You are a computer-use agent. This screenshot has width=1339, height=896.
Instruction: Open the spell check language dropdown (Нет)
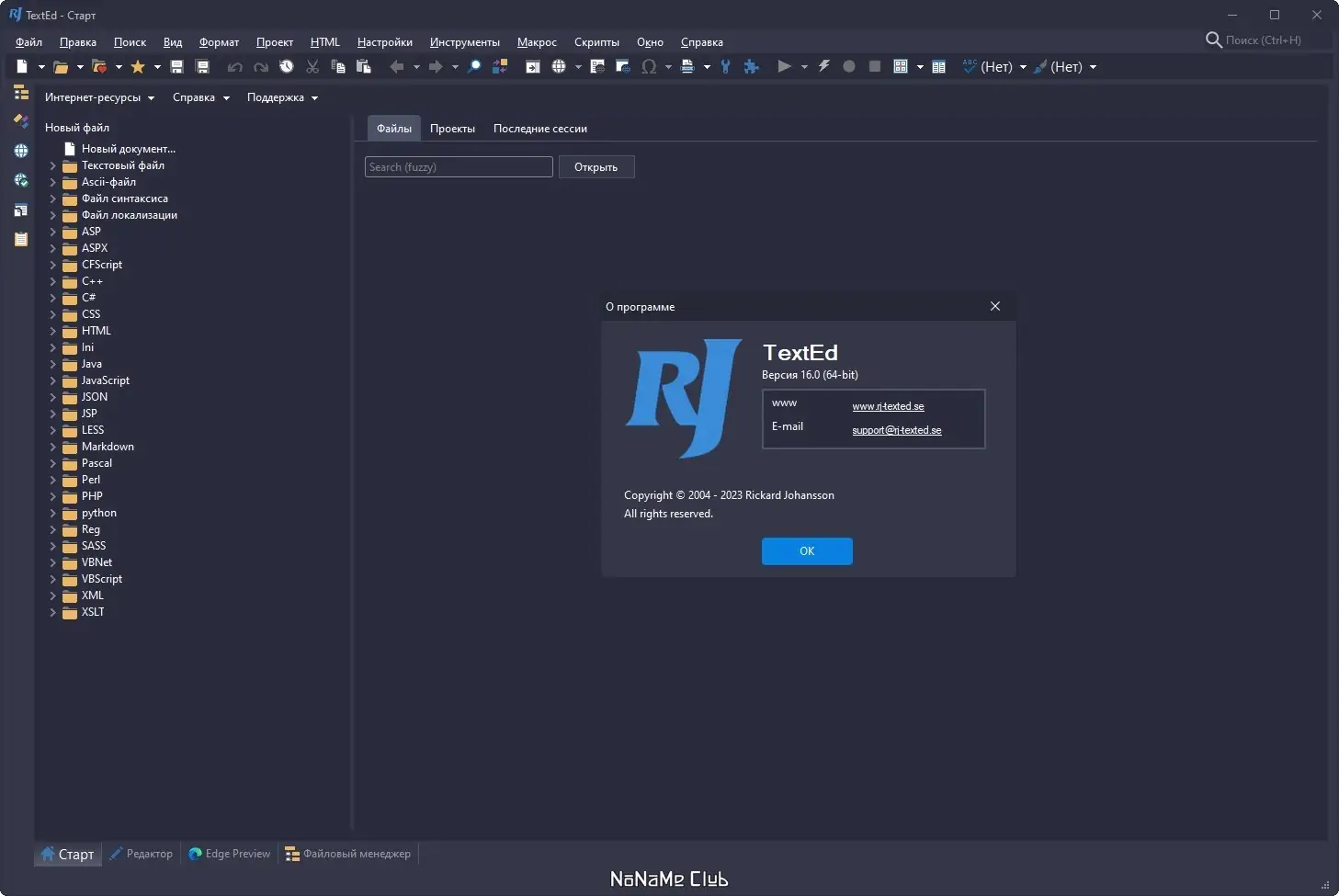[x=995, y=66]
